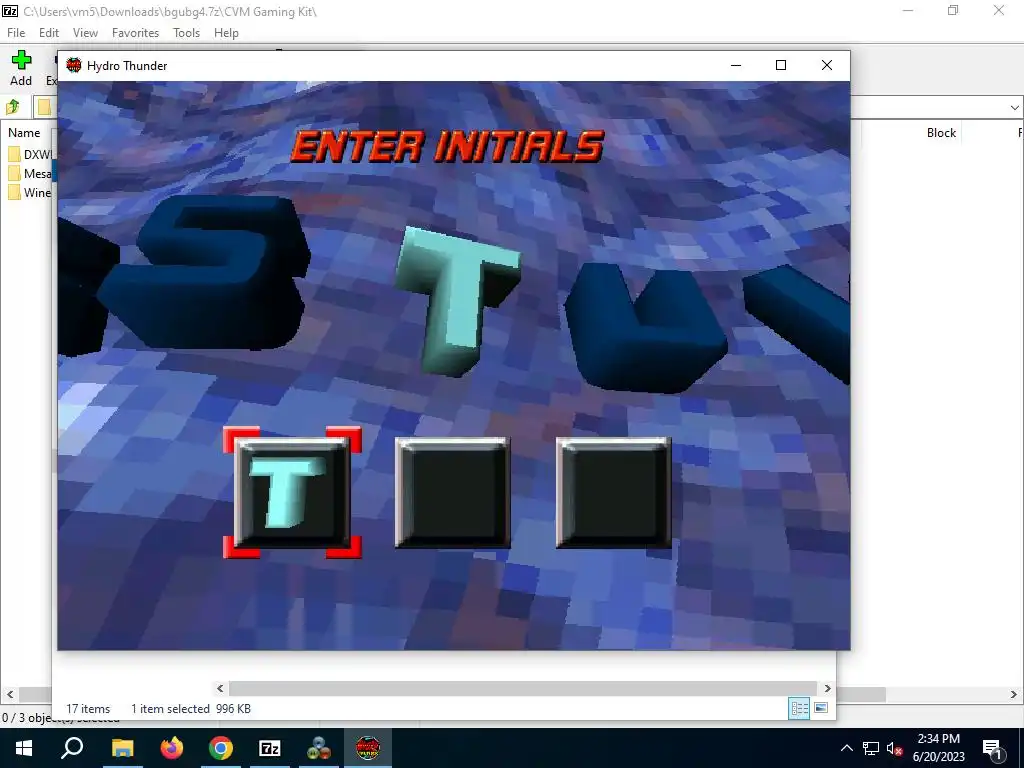Expand the 7-Zip address path dropdown
Image resolution: width=1024 pixels, height=768 pixels.
[1014, 108]
